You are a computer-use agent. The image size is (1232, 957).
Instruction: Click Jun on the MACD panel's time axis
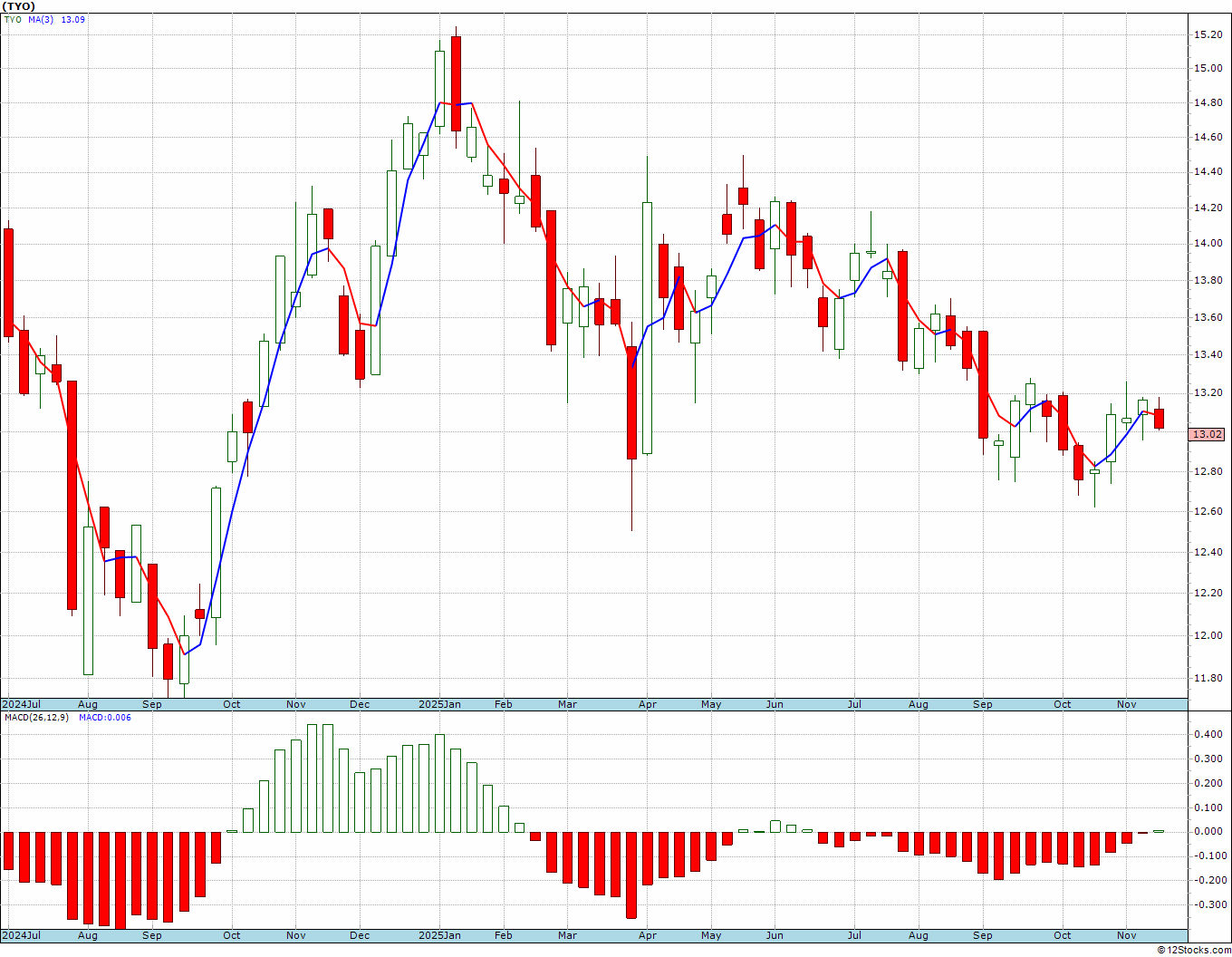(775, 935)
